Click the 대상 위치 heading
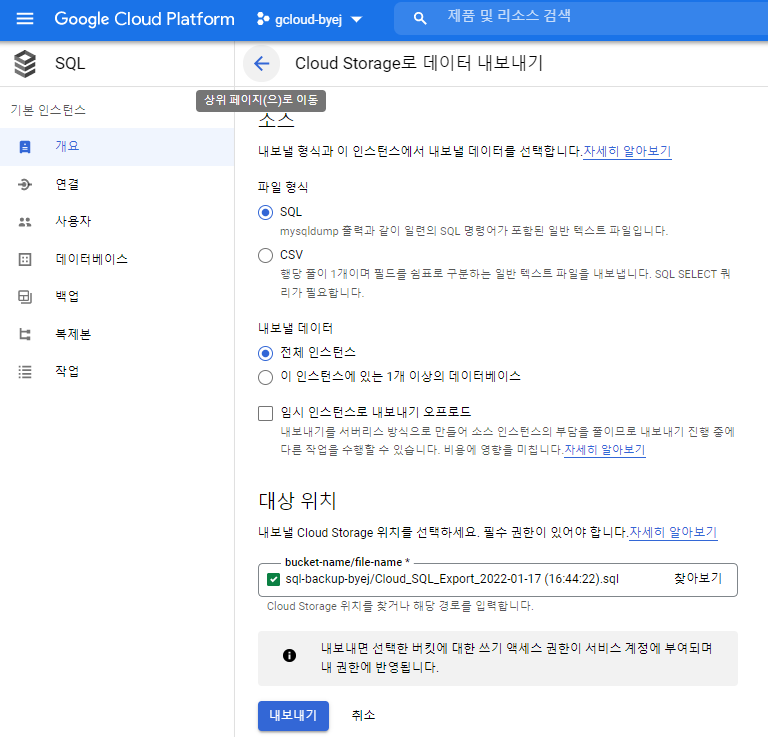 [297, 501]
